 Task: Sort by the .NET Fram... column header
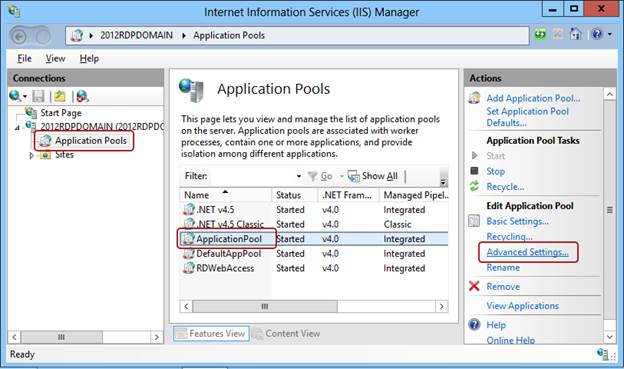tap(349, 195)
